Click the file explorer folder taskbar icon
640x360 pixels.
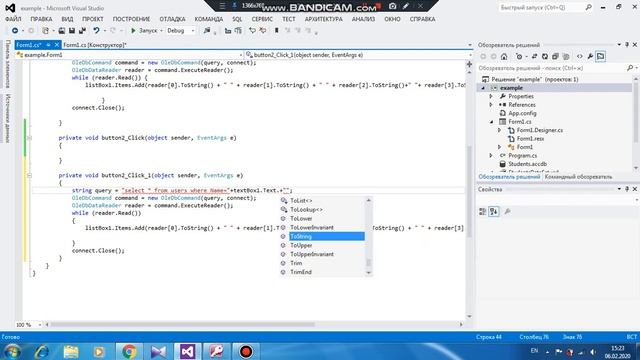[x=71, y=351]
